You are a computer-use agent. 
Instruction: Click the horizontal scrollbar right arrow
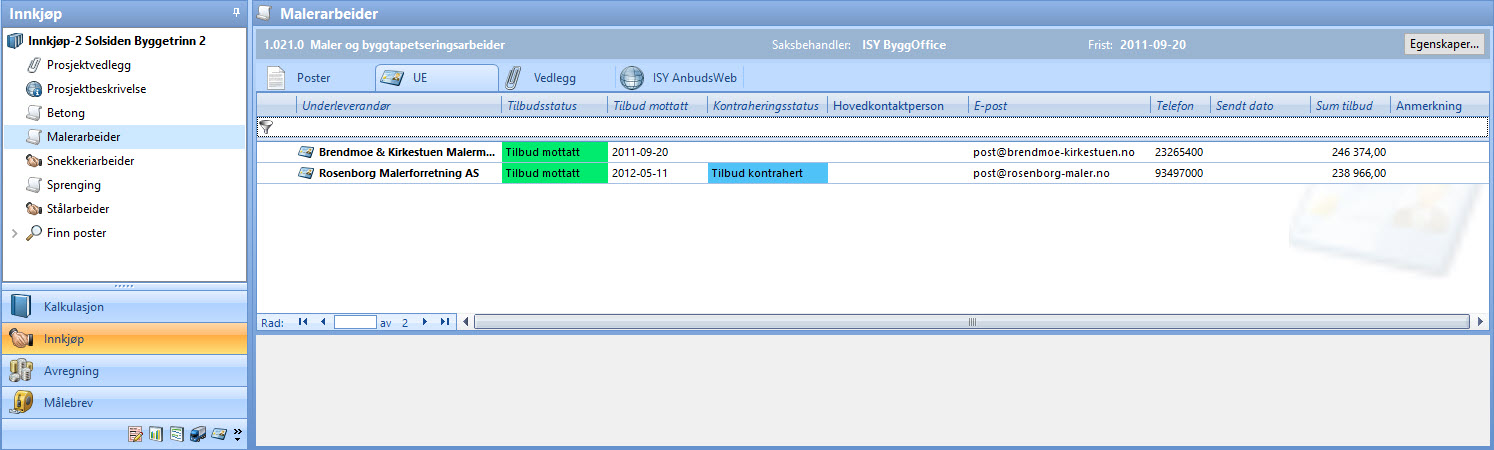coord(1479,322)
